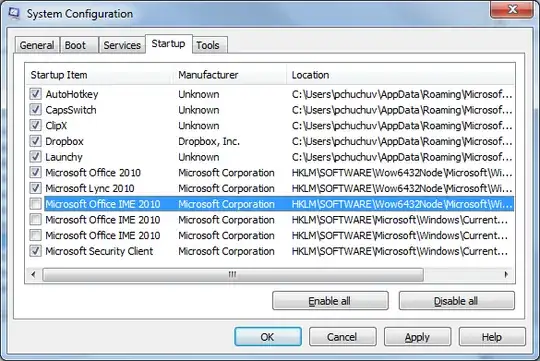Select the ClipX startup item
Screen dimensions: 540x361
(56, 125)
